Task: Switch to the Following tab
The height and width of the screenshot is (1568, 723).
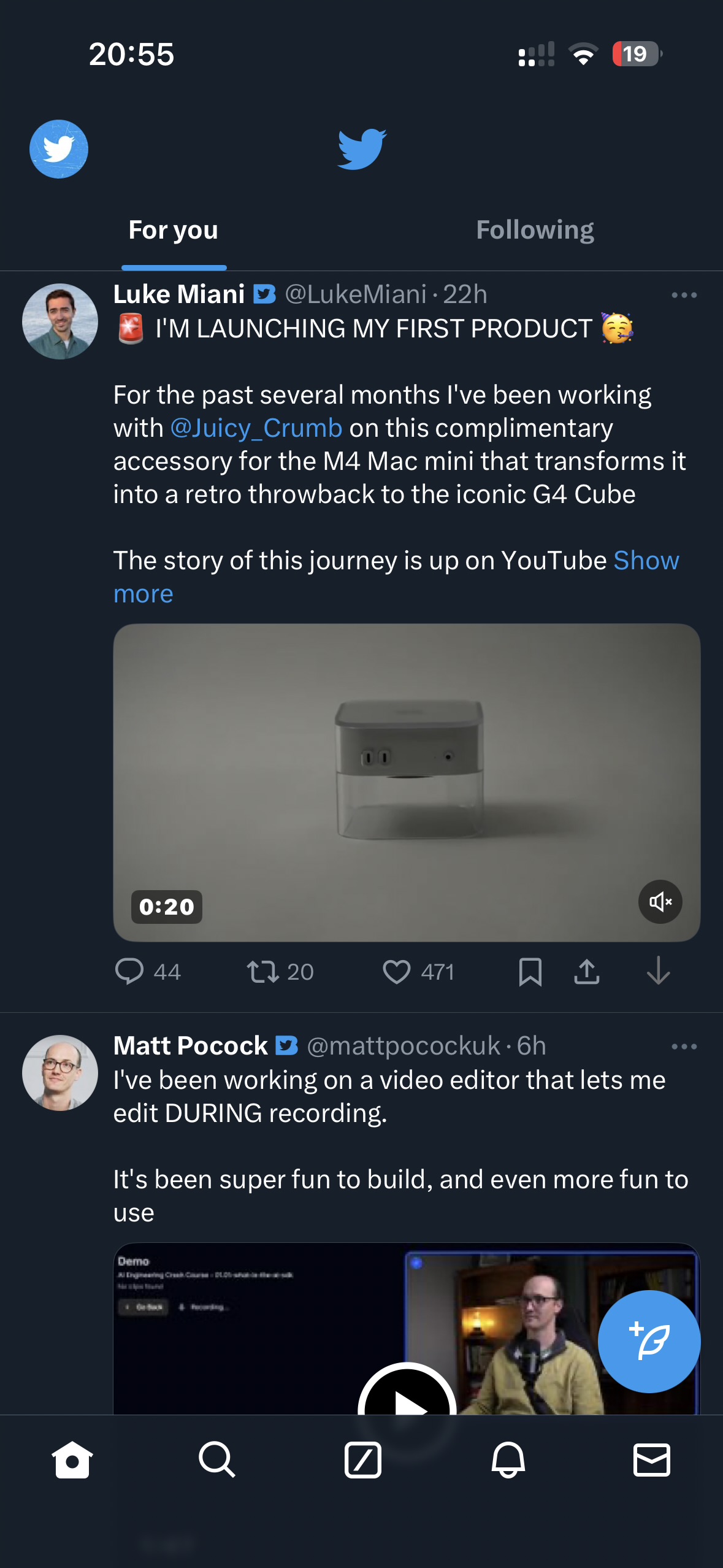Action: tap(535, 230)
